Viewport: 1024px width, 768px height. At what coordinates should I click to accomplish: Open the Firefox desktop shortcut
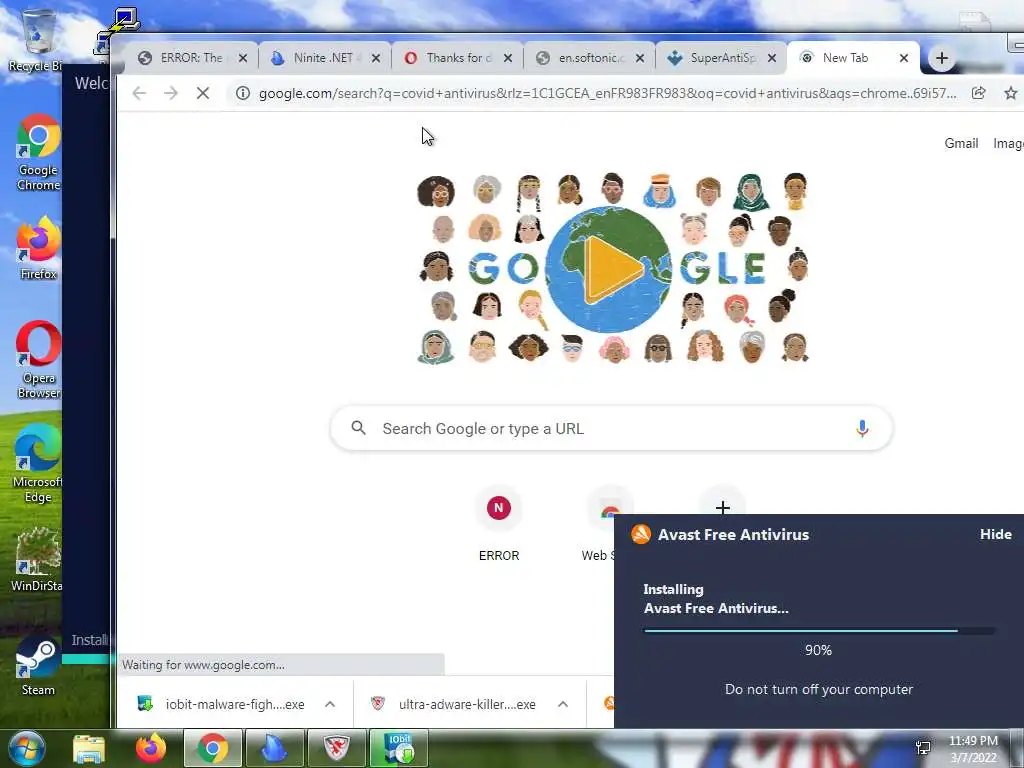click(38, 248)
